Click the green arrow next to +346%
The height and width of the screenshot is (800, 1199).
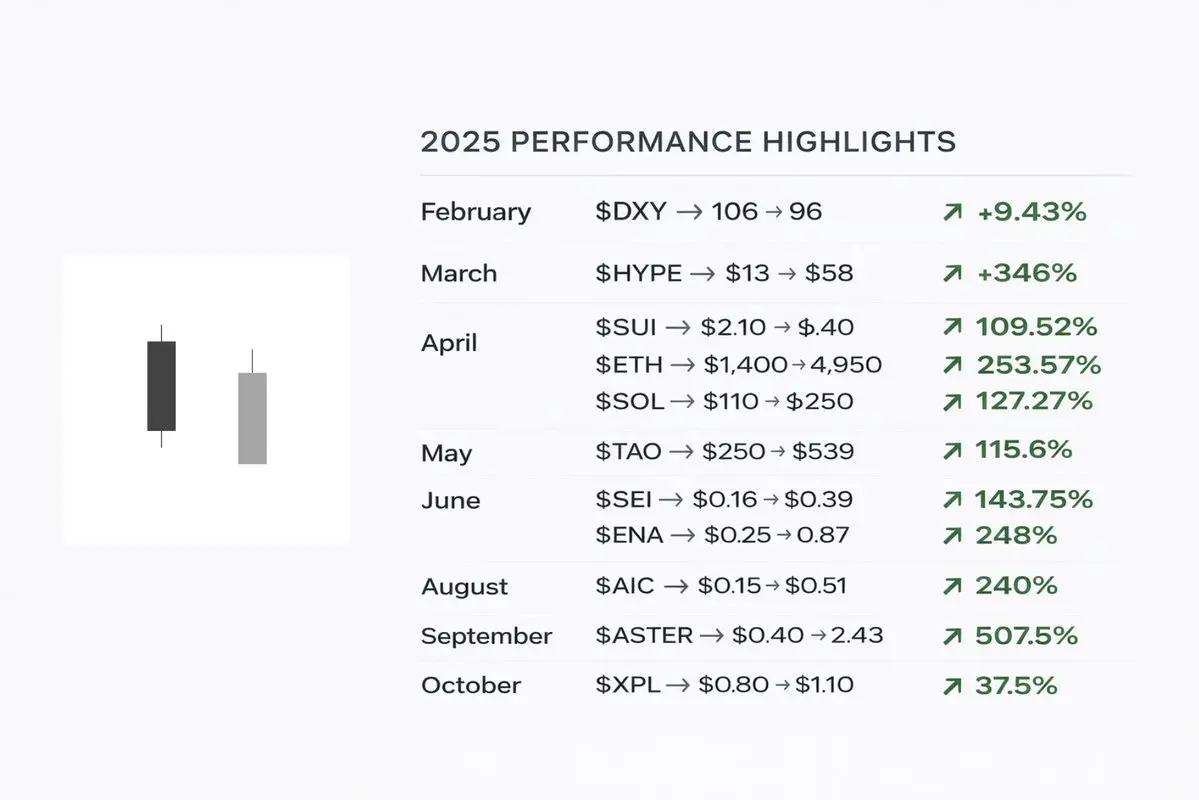point(952,273)
